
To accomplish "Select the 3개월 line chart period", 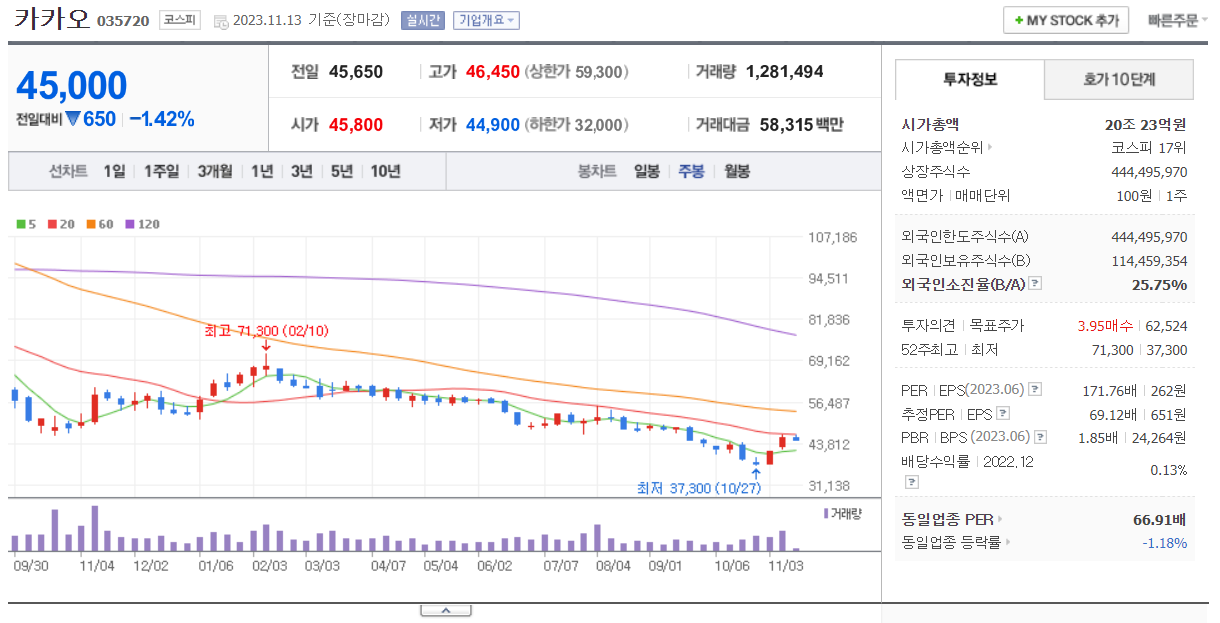I will pos(215,171).
